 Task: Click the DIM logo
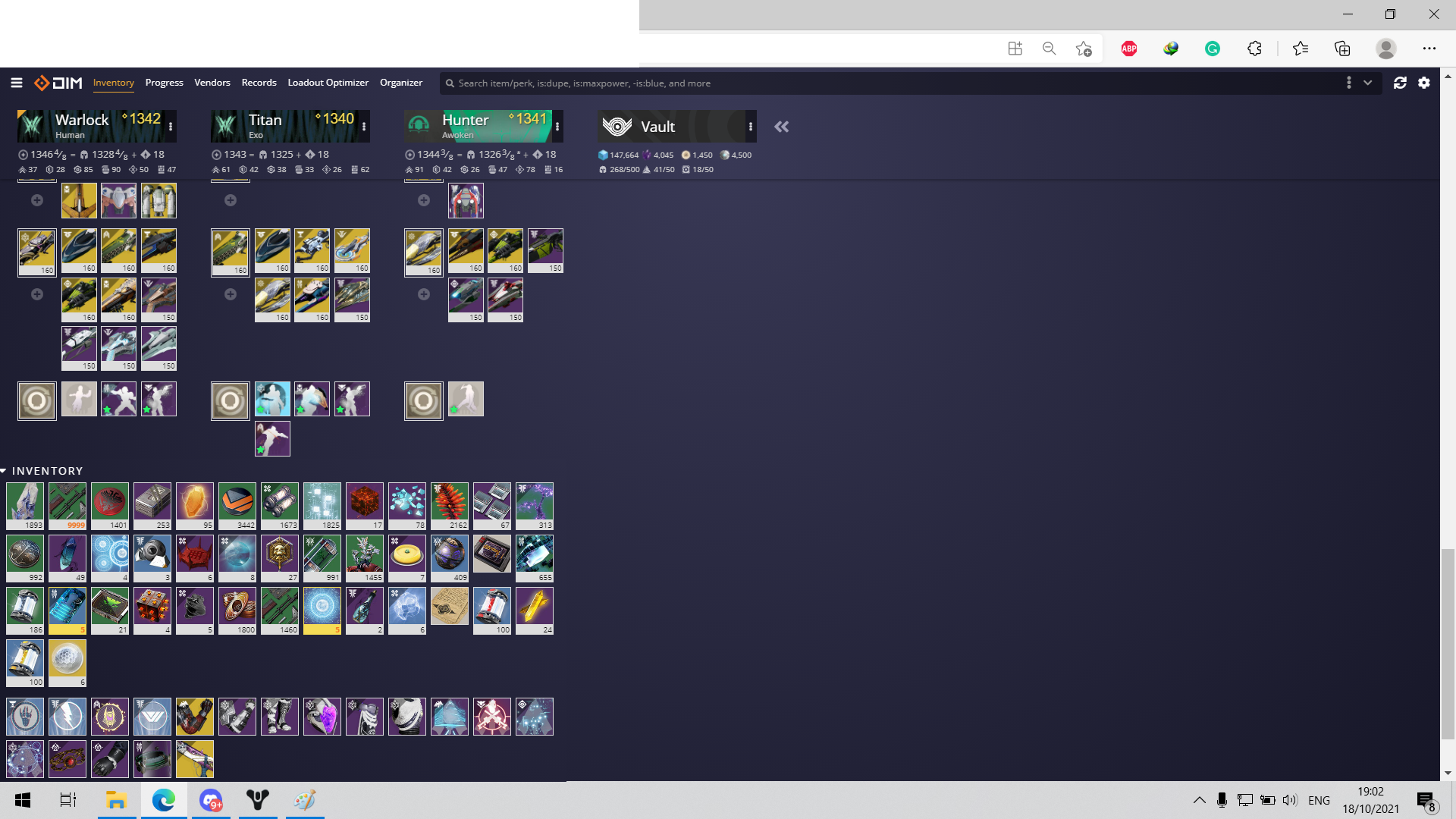click(58, 83)
